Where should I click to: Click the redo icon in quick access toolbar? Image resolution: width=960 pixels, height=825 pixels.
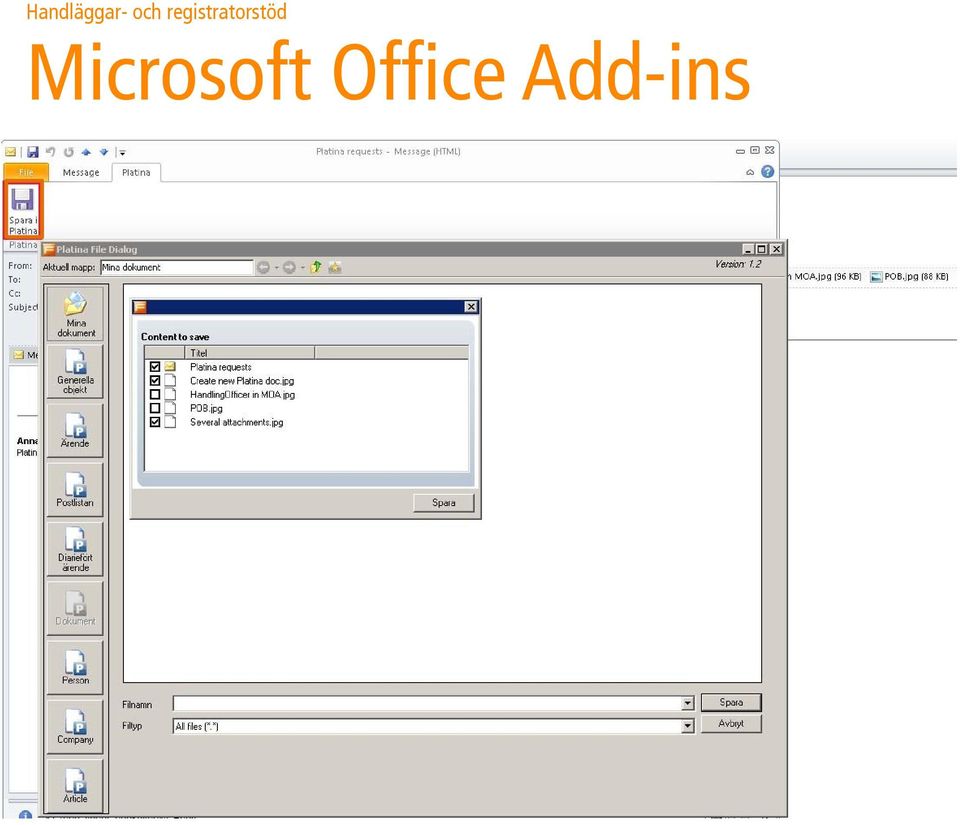click(x=68, y=152)
